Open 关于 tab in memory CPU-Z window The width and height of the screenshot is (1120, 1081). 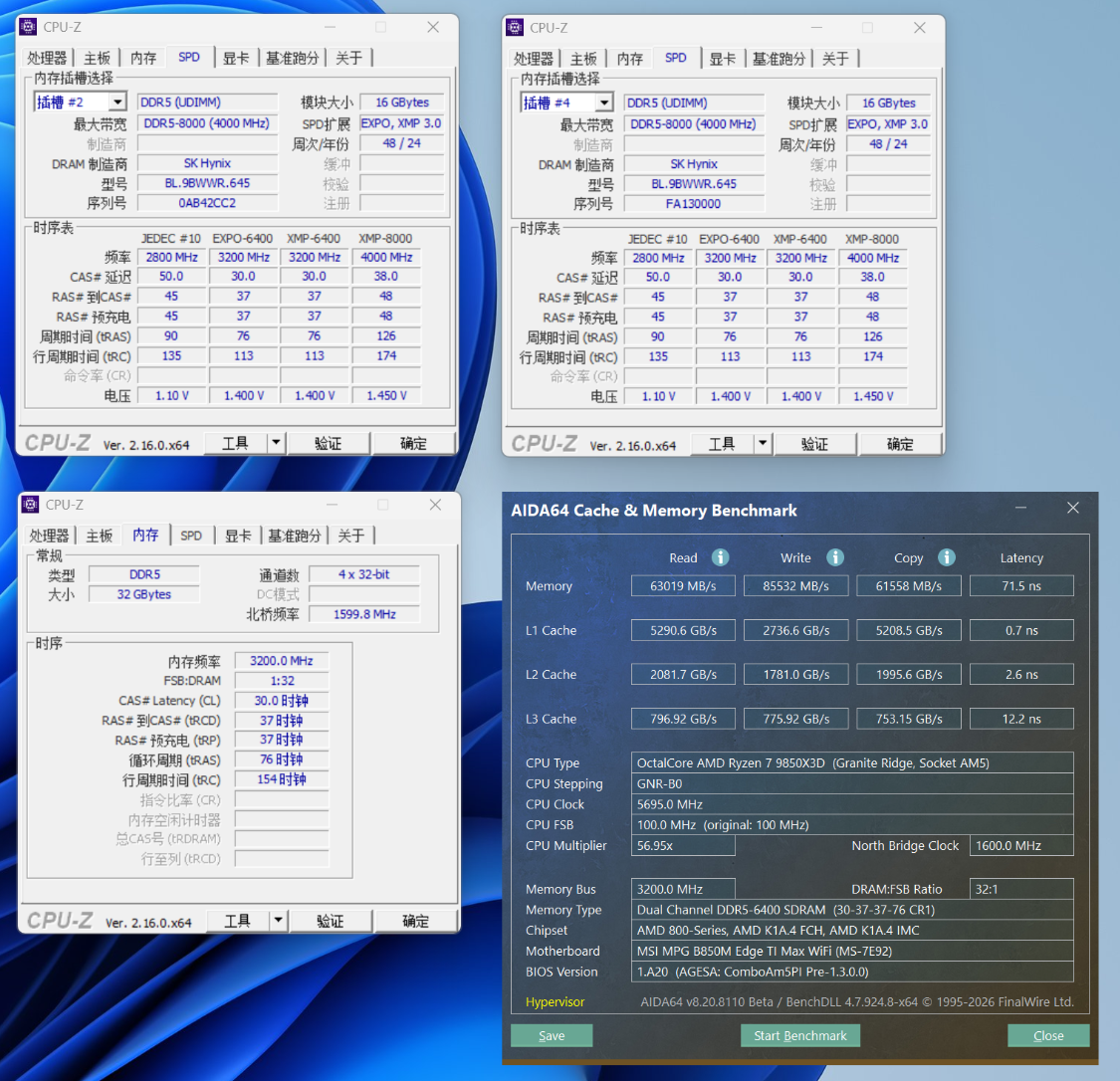pyautogui.click(x=350, y=536)
